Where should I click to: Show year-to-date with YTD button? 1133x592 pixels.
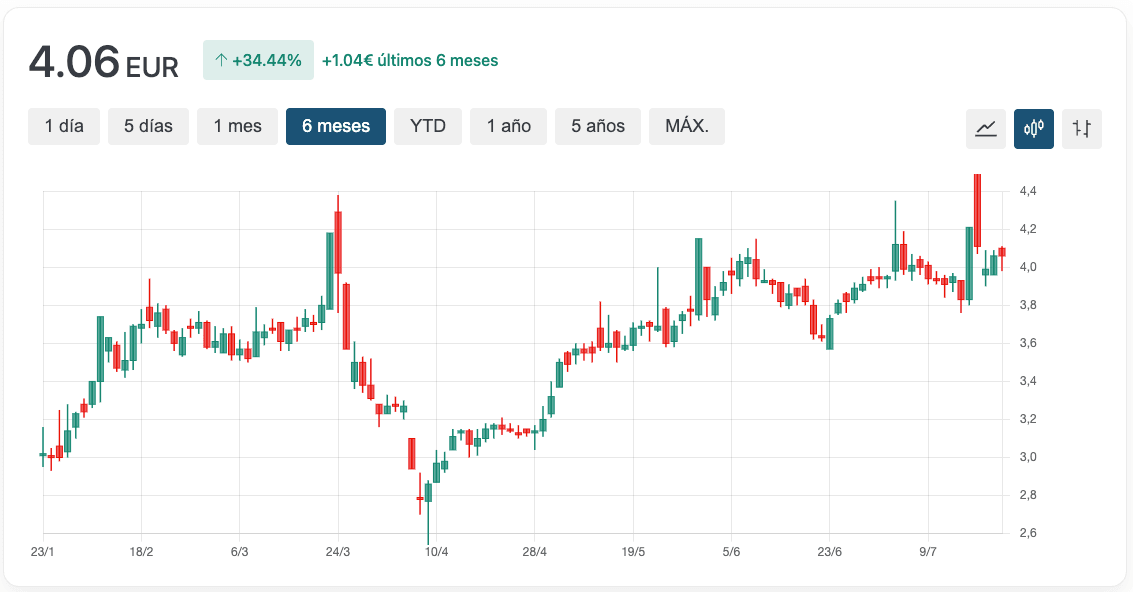point(428,126)
